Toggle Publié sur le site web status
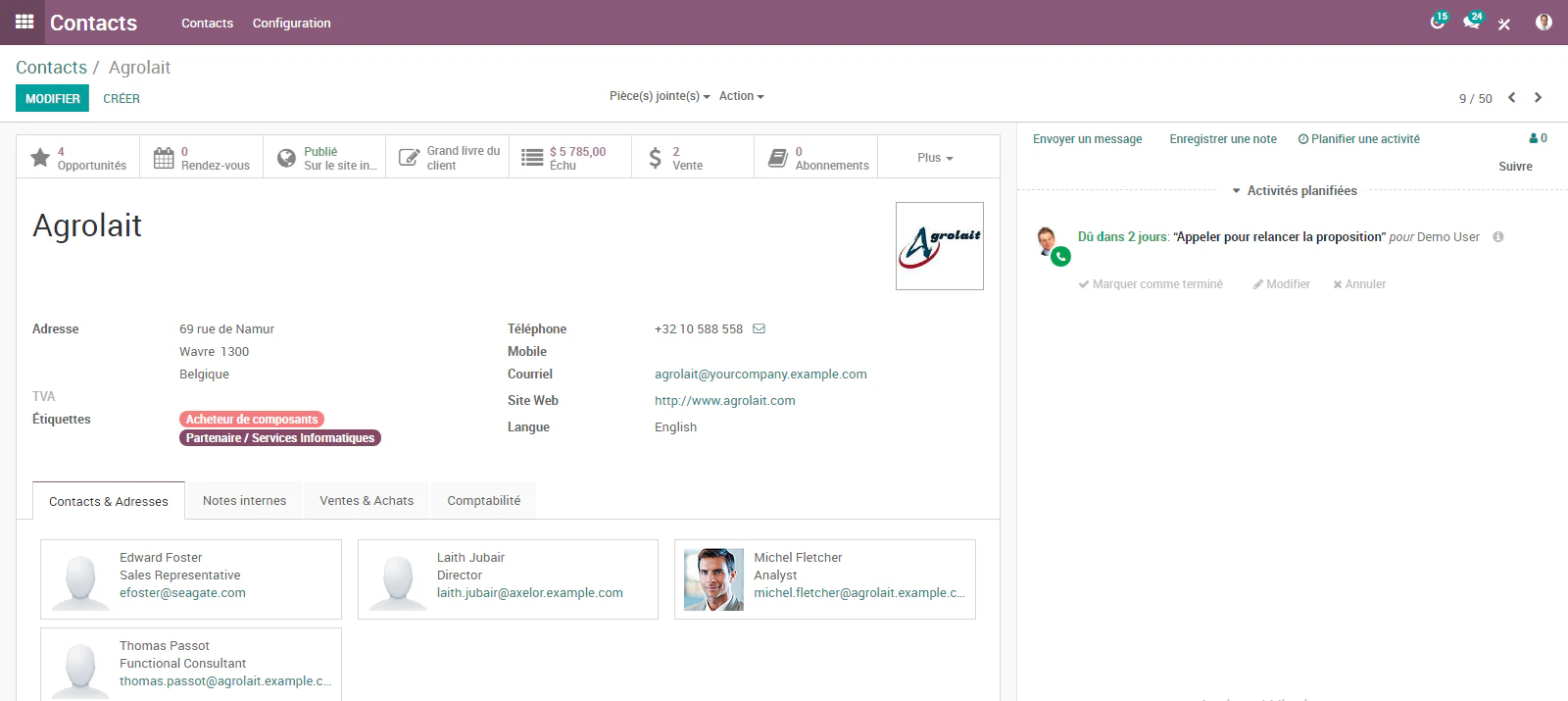Screen dimensions: 1568x701 324,157
